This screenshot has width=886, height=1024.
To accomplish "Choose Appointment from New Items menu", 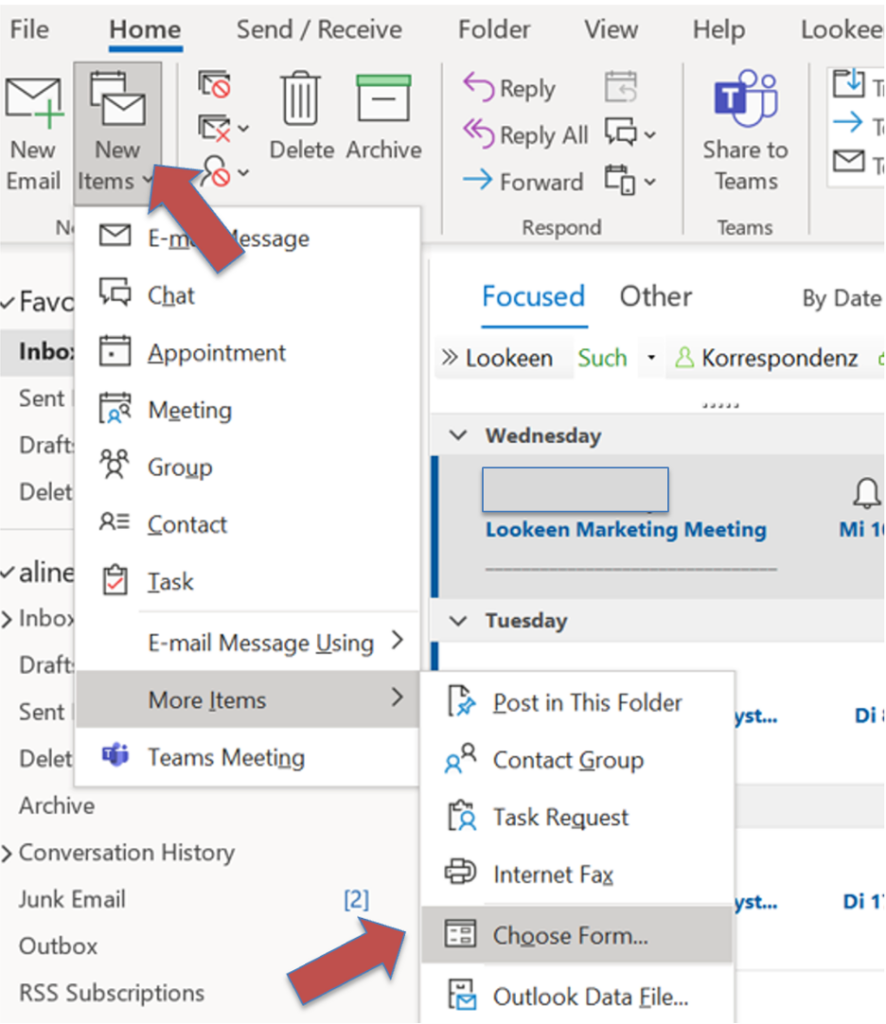I will pyautogui.click(x=216, y=353).
